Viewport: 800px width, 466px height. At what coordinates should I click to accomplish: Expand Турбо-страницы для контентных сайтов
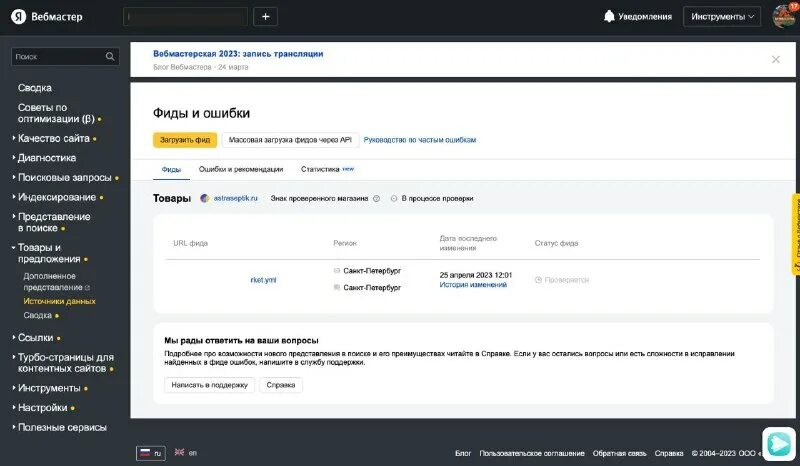[65, 363]
